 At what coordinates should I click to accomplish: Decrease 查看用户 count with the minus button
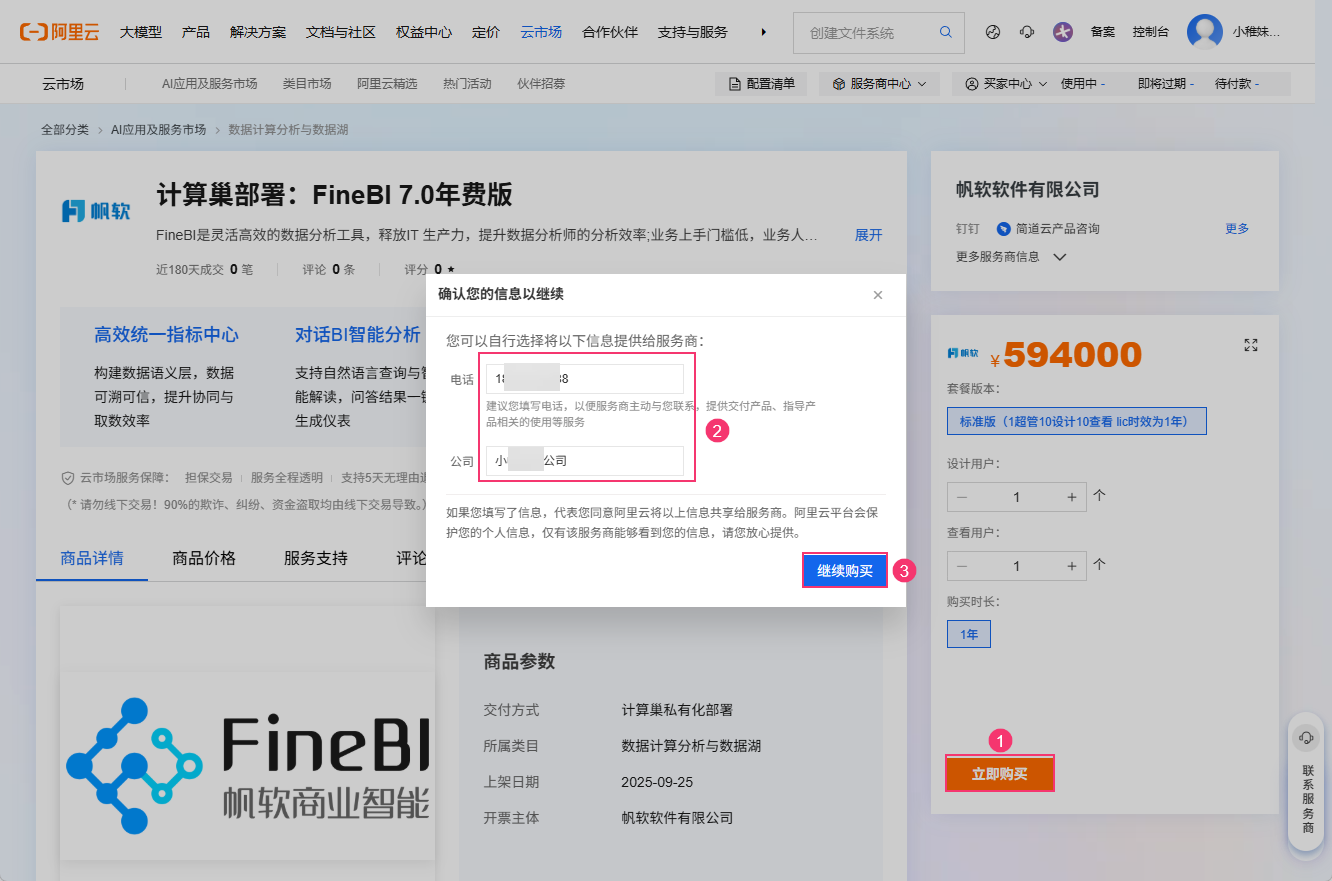coord(962,566)
